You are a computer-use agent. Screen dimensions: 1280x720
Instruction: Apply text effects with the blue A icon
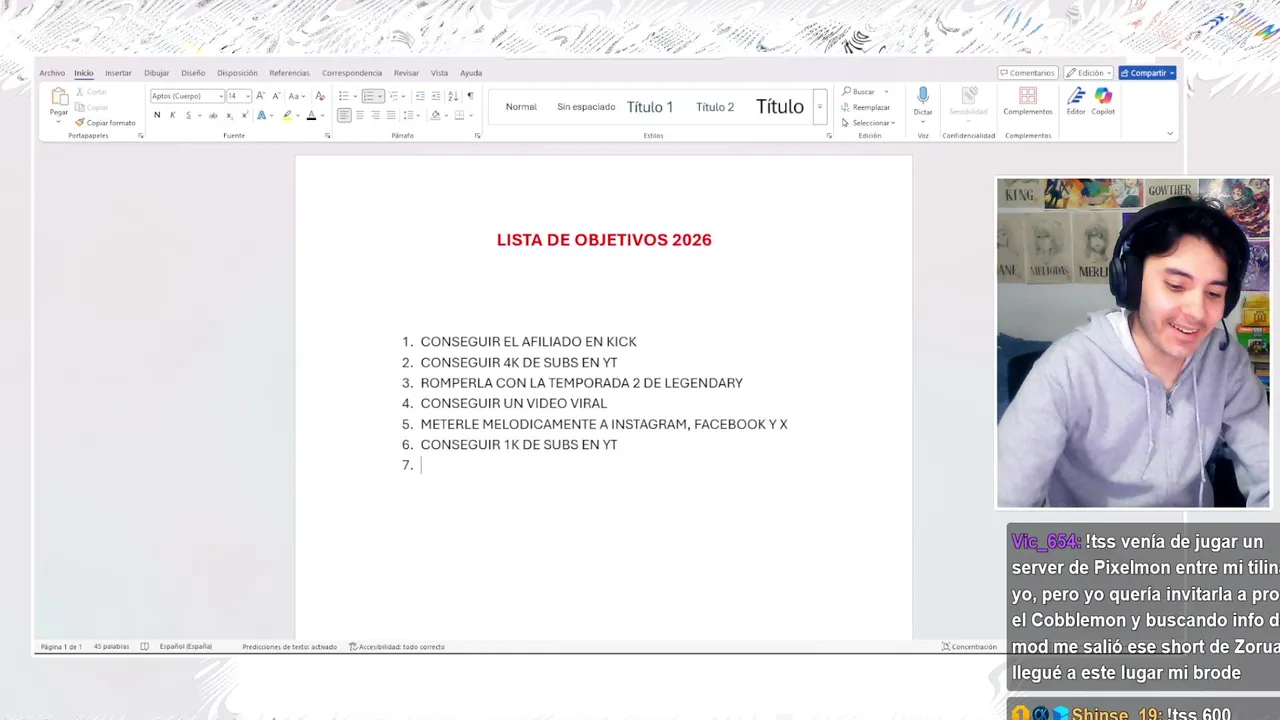[x=262, y=115]
